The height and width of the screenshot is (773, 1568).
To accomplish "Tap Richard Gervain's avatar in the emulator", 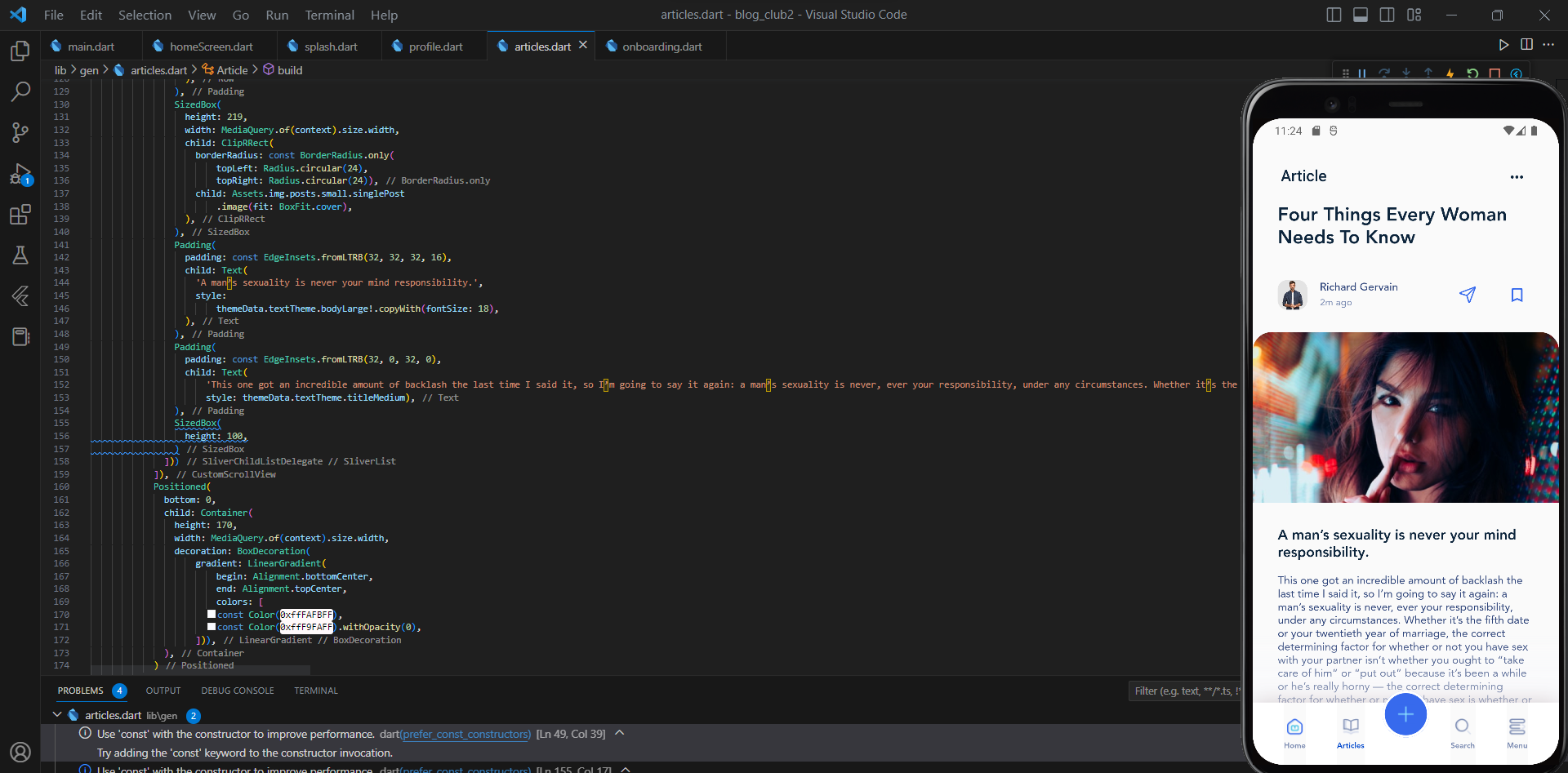I will pyautogui.click(x=1292, y=295).
